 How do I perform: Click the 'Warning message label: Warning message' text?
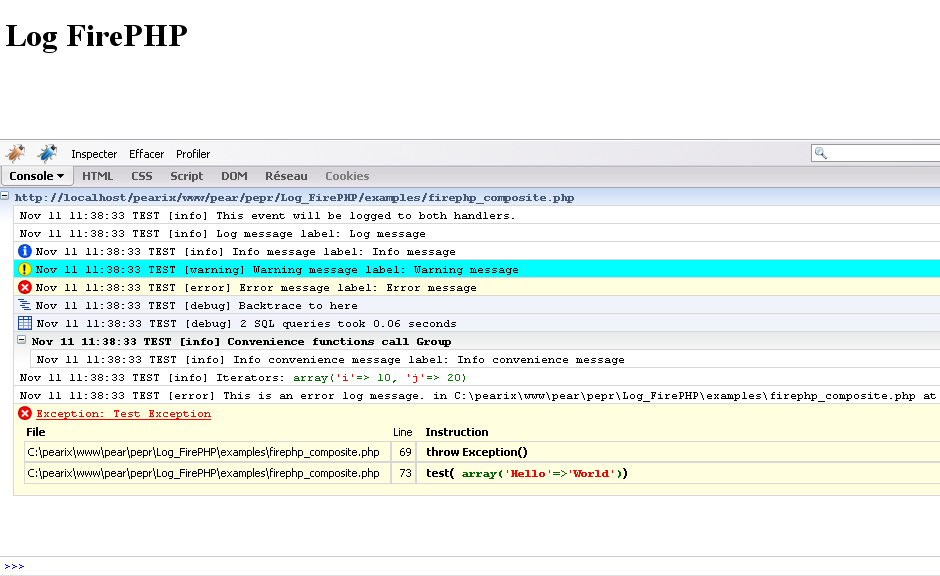(385, 270)
